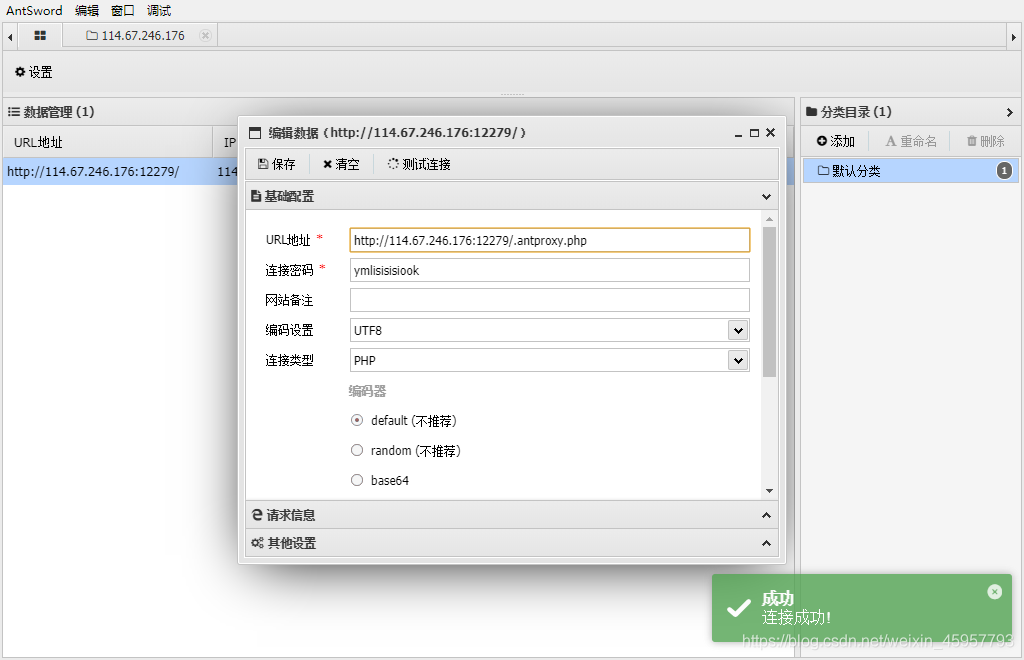1024x660 pixels.
Task: Maximize the 编辑数据 dialog
Action: coord(754,133)
